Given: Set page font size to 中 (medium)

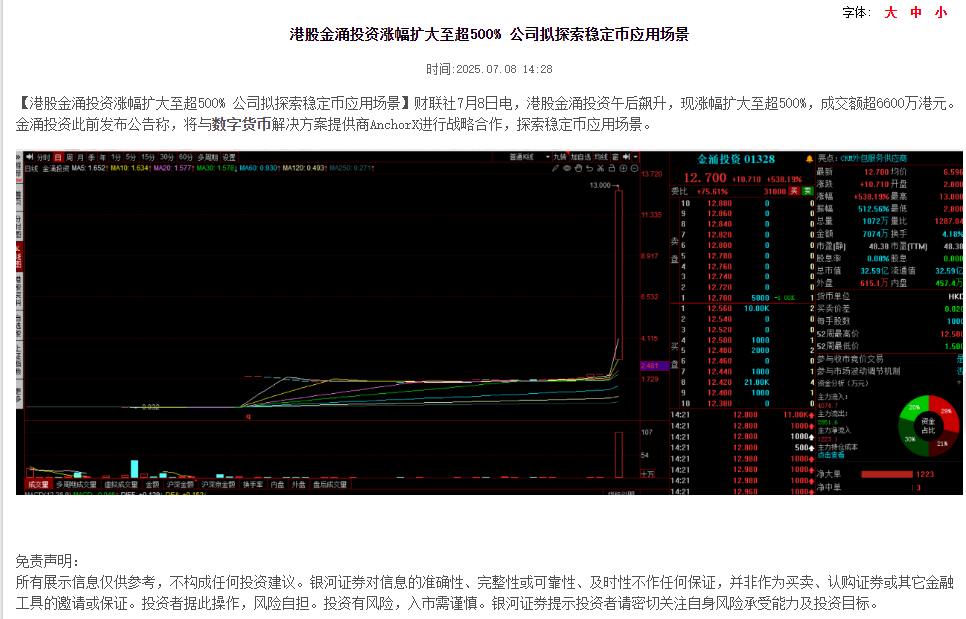Looking at the screenshot, I should (x=915, y=12).
